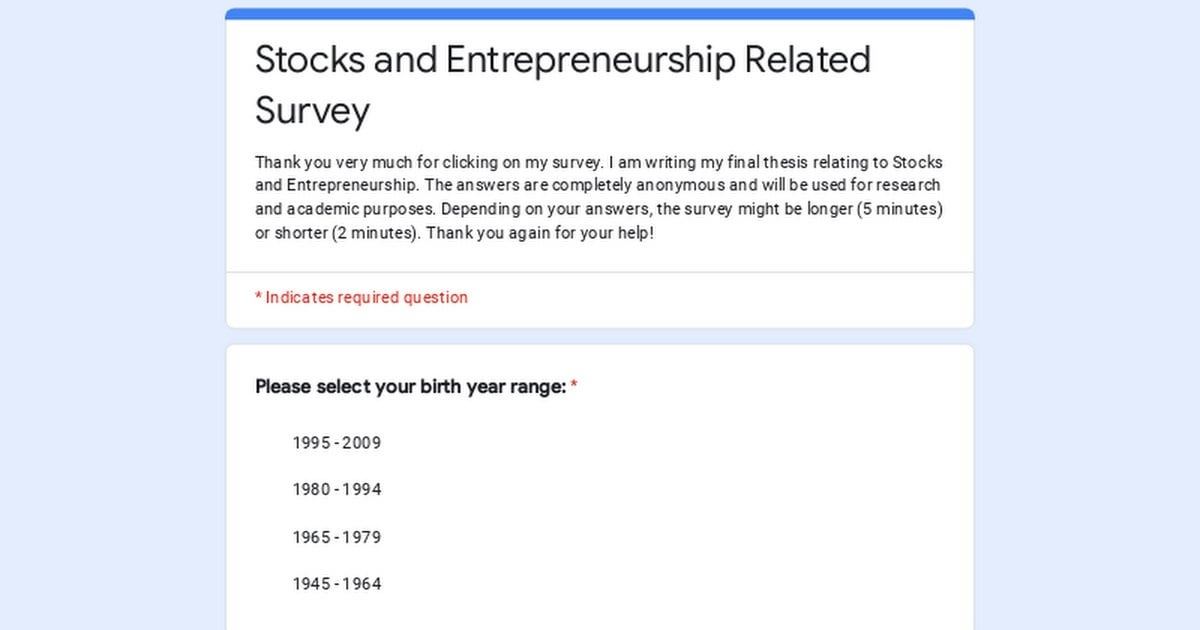Click the divider line under the form description
The image size is (1200, 630).
[x=600, y=272]
